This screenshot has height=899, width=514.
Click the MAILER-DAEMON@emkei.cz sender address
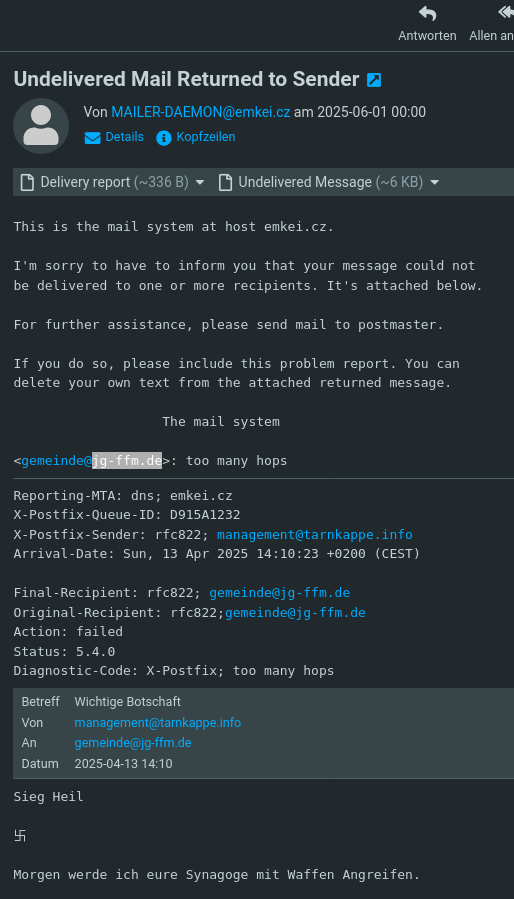(201, 112)
